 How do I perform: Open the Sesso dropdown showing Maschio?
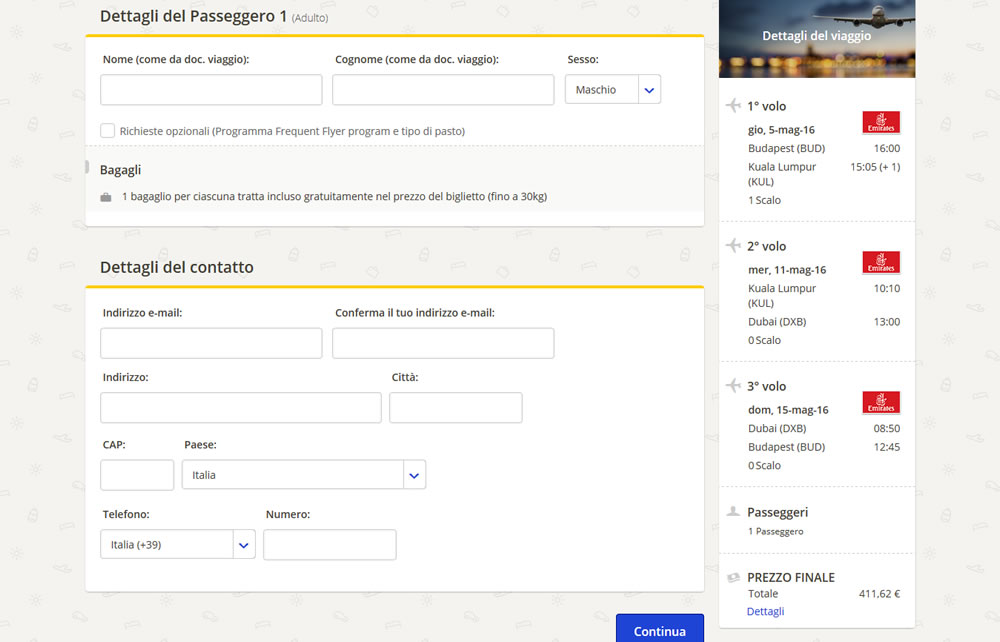click(x=612, y=90)
